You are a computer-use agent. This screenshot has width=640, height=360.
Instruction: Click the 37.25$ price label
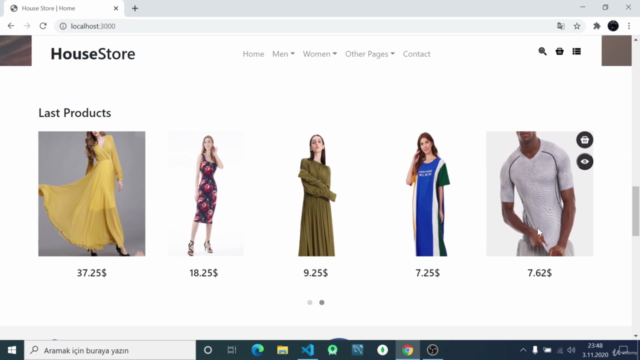tap(92, 273)
